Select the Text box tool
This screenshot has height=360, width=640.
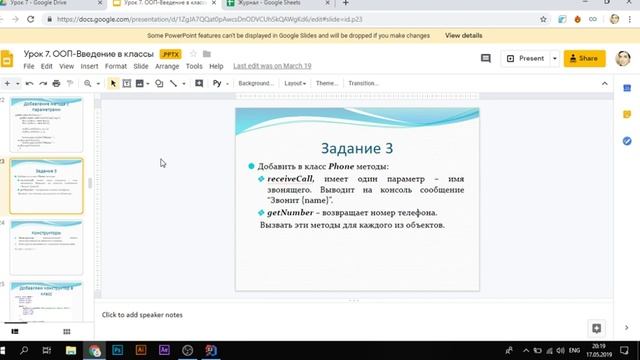(x=127, y=83)
